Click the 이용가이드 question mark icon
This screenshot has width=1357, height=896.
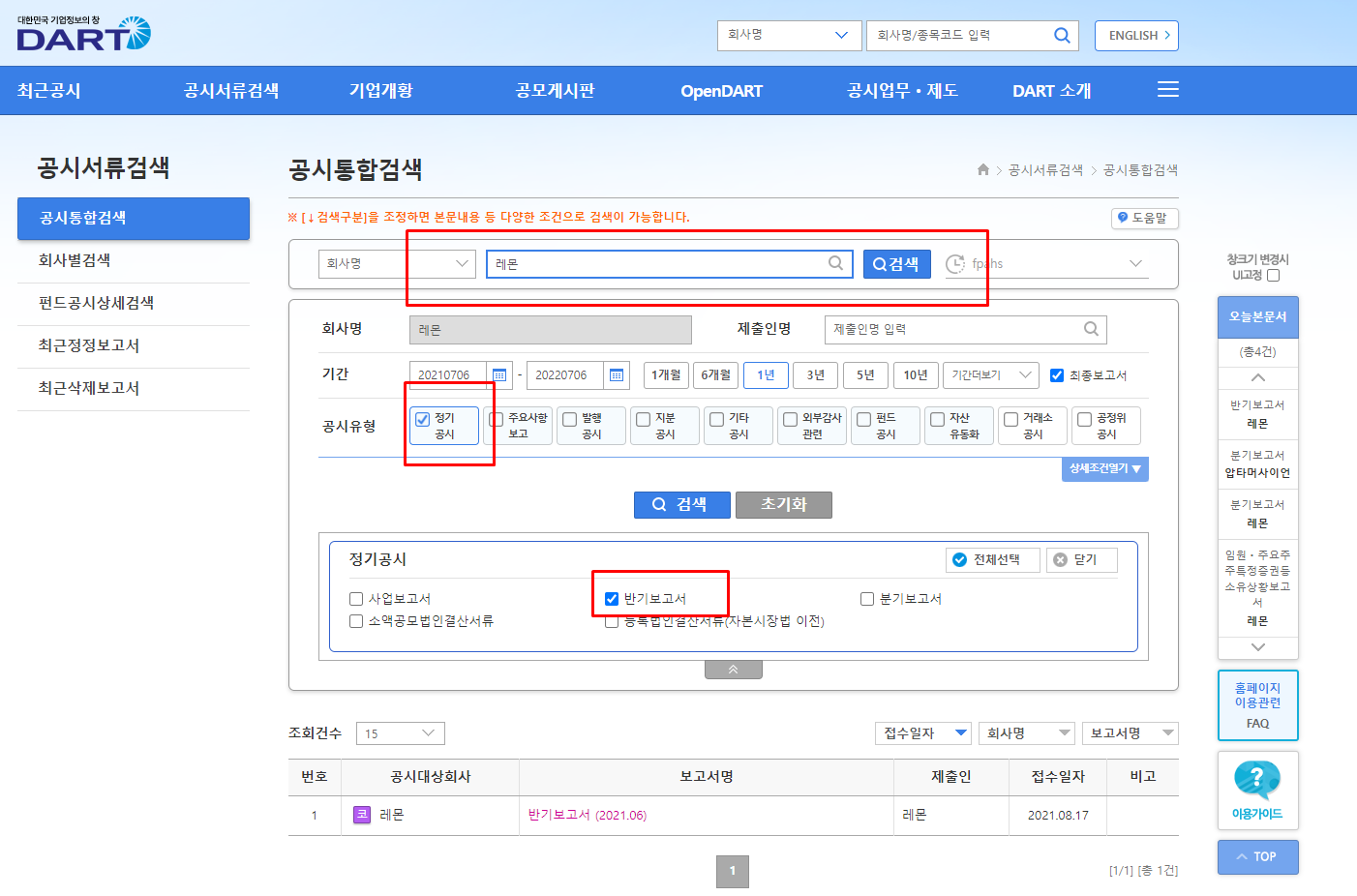tap(1257, 780)
